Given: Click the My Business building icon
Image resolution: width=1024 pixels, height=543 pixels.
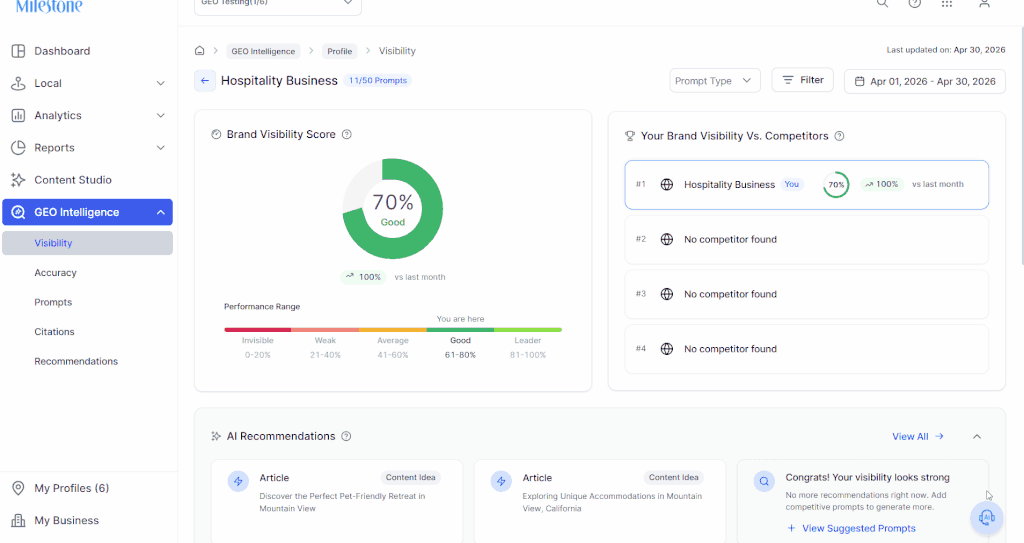Looking at the screenshot, I should (x=18, y=520).
